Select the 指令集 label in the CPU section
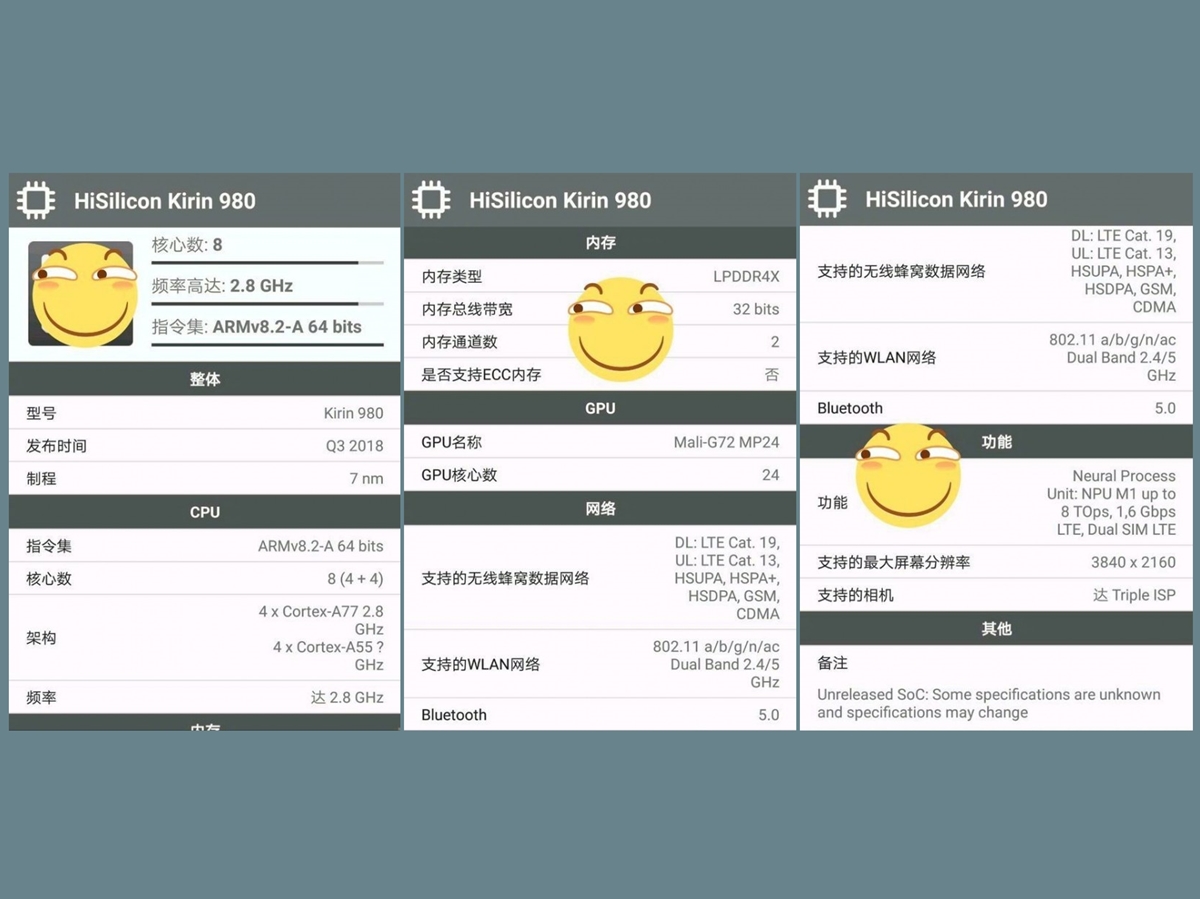Image resolution: width=1200 pixels, height=899 pixels. [x=49, y=546]
